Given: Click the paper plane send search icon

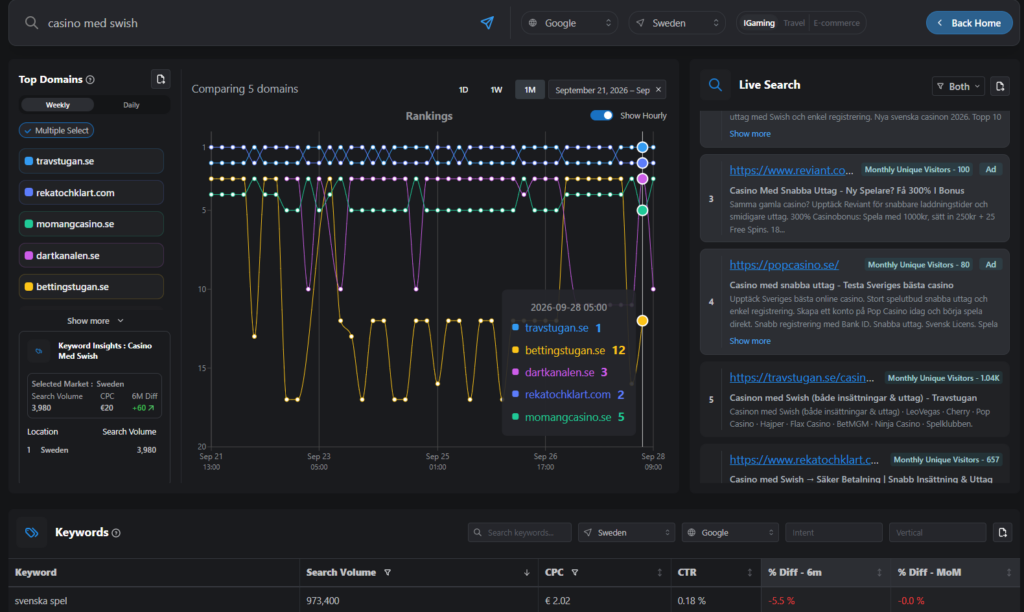Looking at the screenshot, I should click(487, 23).
